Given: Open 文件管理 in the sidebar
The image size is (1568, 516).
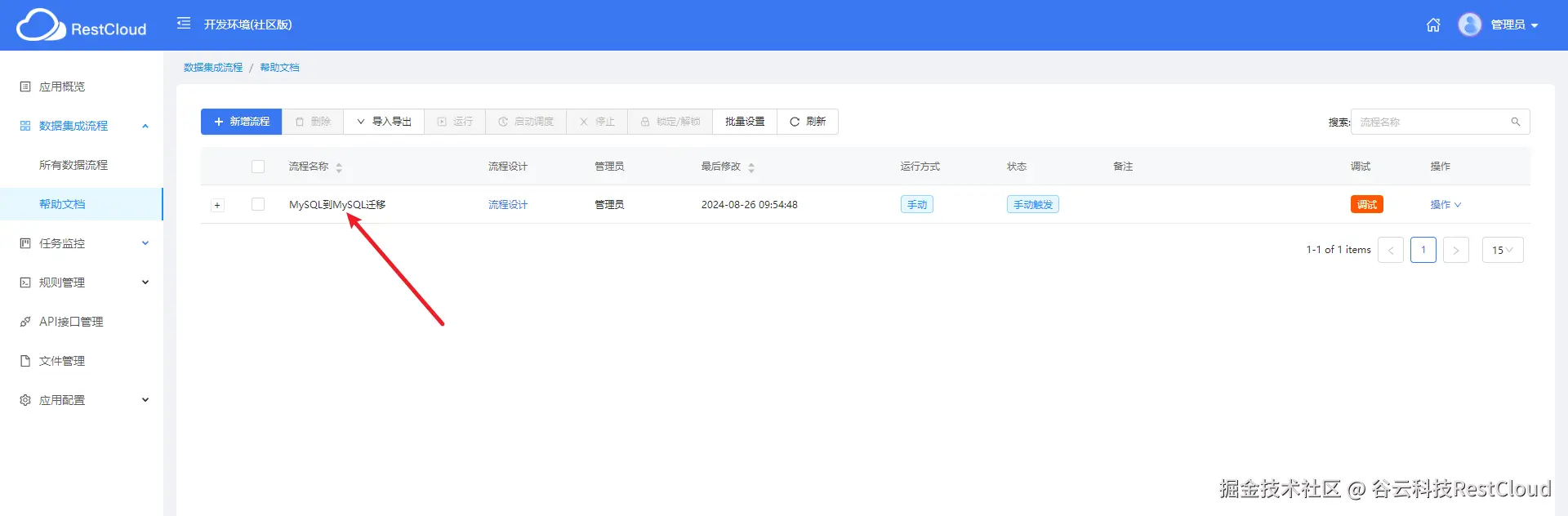Looking at the screenshot, I should (82, 361).
